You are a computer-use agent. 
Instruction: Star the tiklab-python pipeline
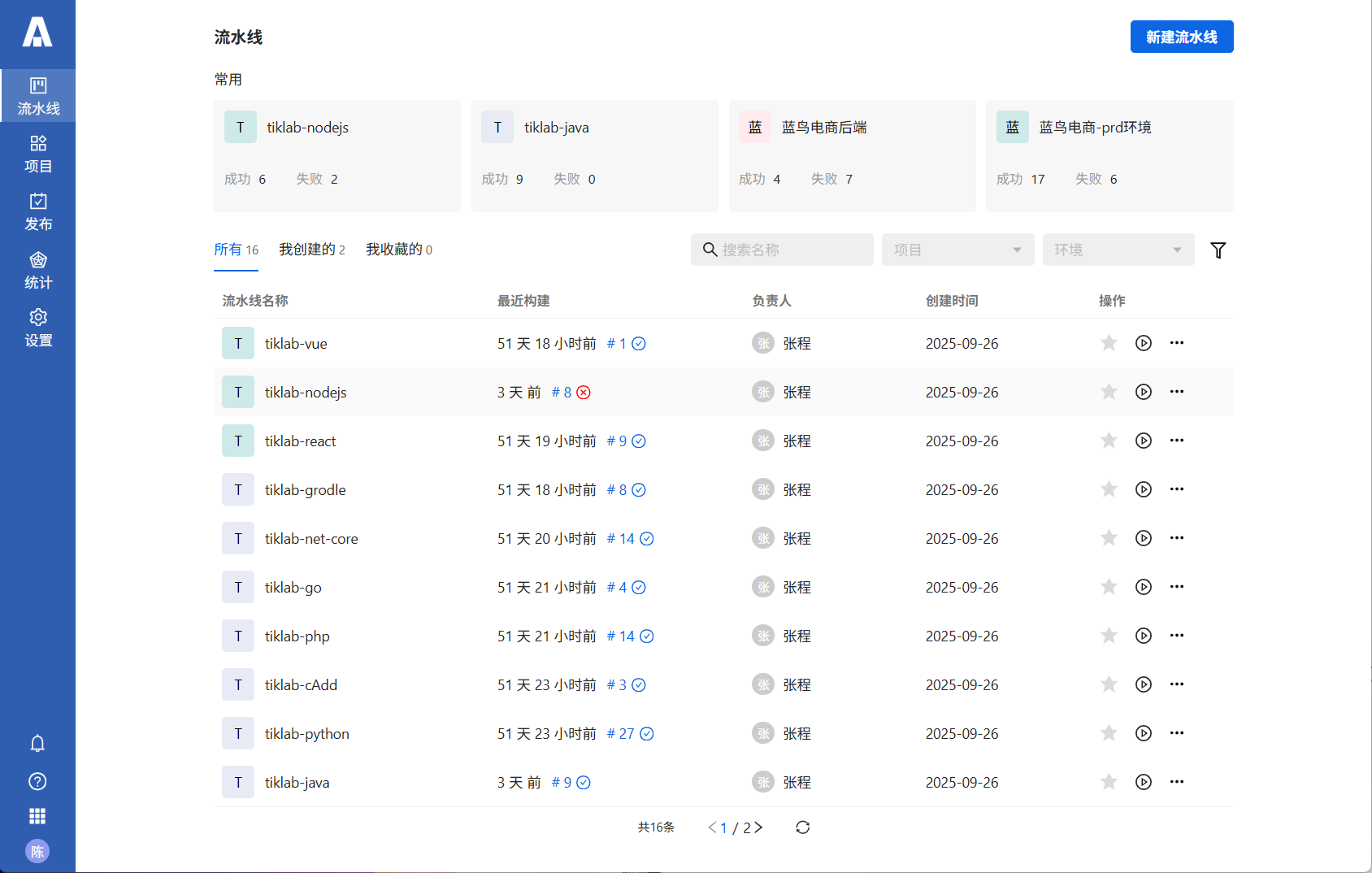(x=1109, y=732)
